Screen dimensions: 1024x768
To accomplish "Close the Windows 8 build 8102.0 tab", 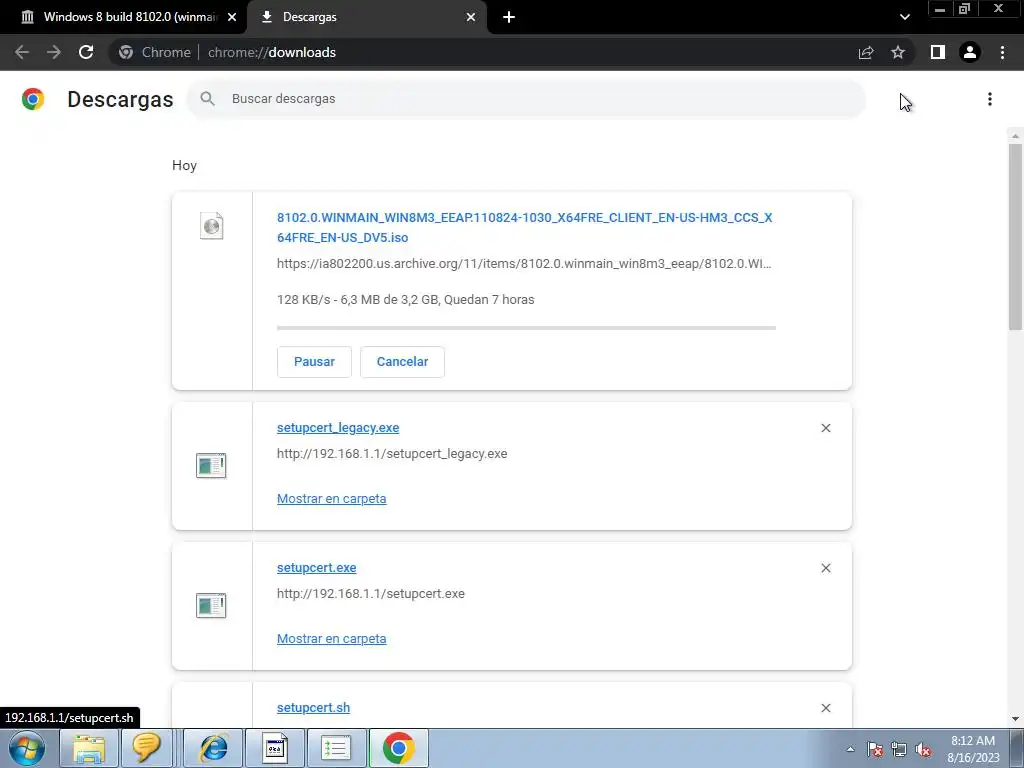I will 232,17.
